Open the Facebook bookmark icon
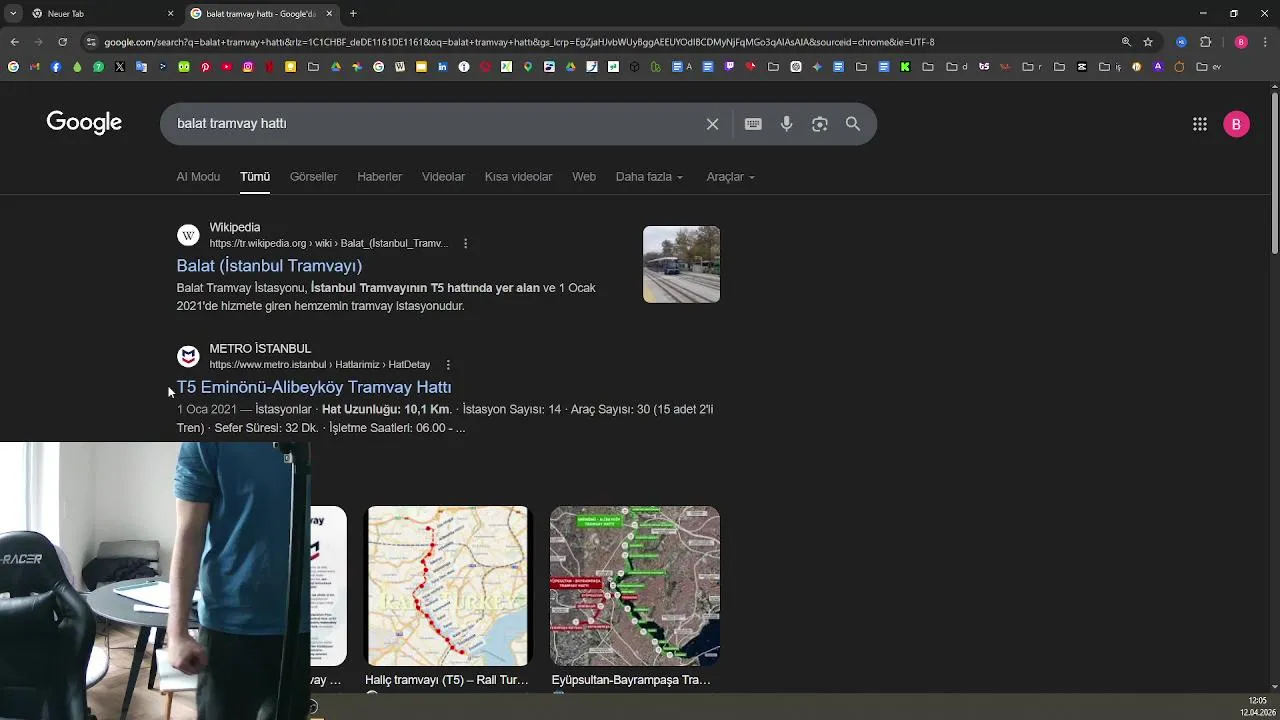This screenshot has width=1280, height=720. point(56,67)
